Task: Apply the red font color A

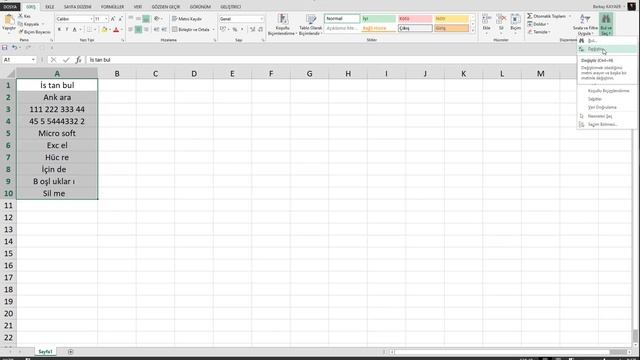Action: (116, 29)
